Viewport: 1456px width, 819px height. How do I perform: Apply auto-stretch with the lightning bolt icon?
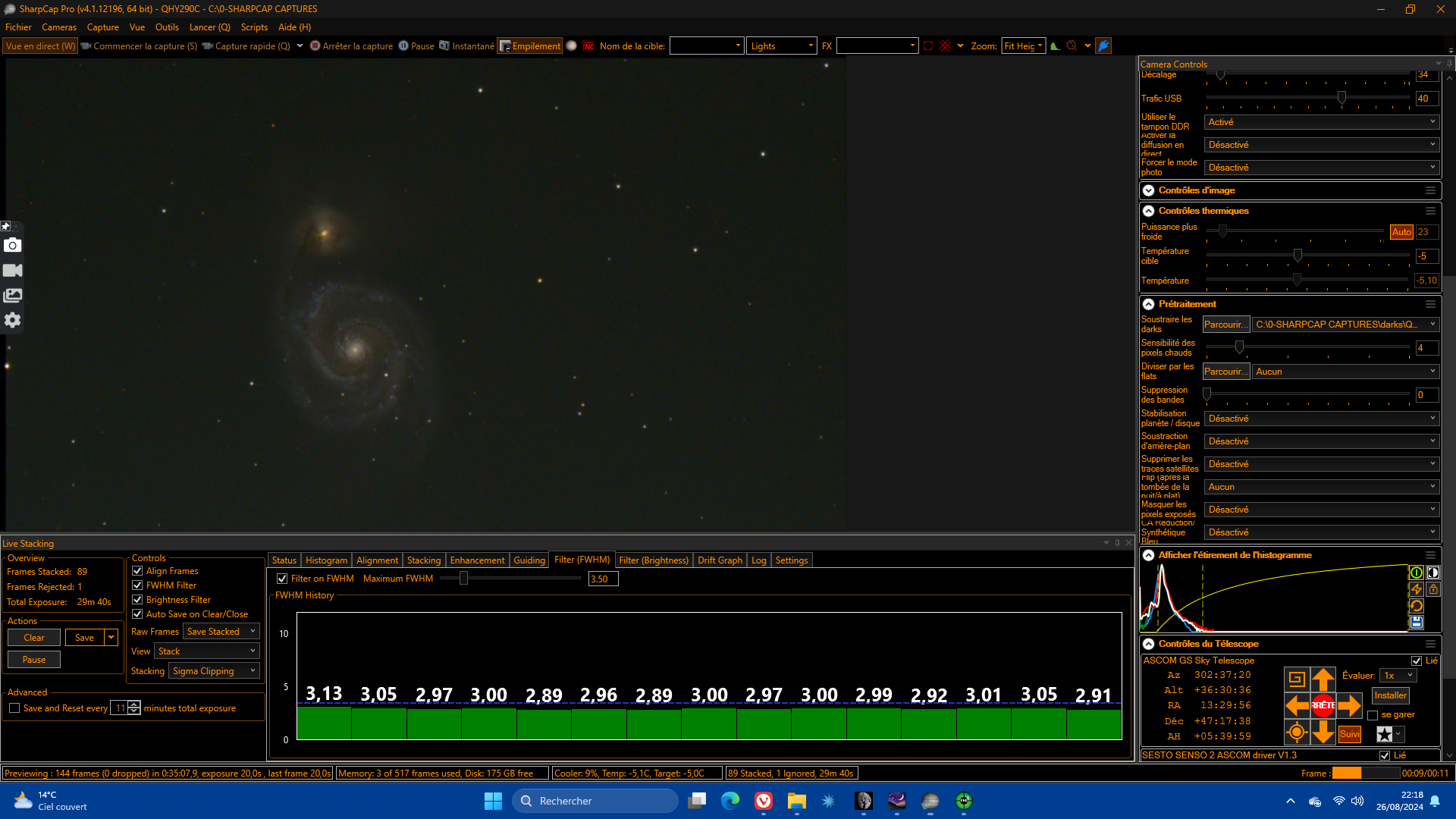1416,589
